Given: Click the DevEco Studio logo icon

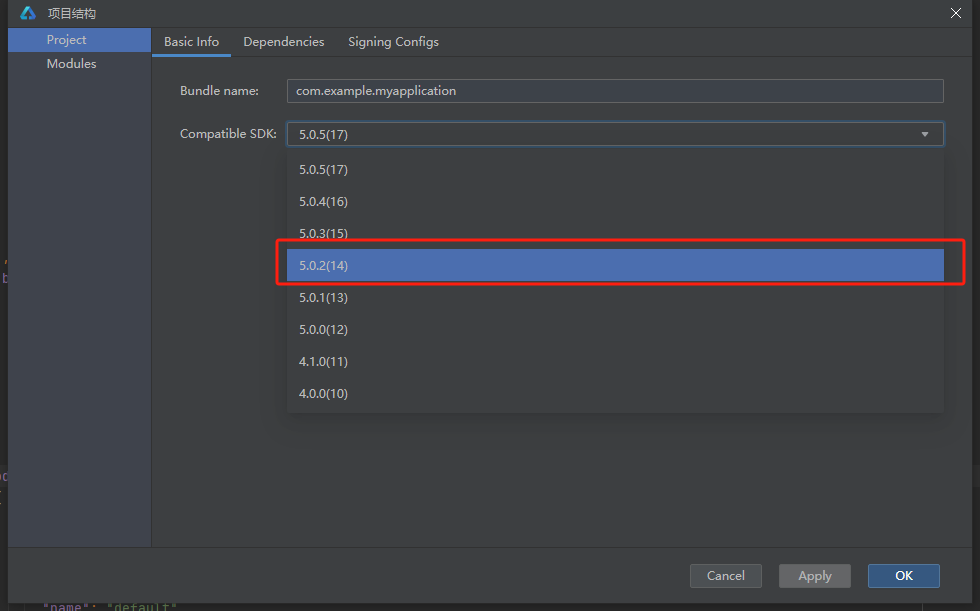Looking at the screenshot, I should click(28, 13).
